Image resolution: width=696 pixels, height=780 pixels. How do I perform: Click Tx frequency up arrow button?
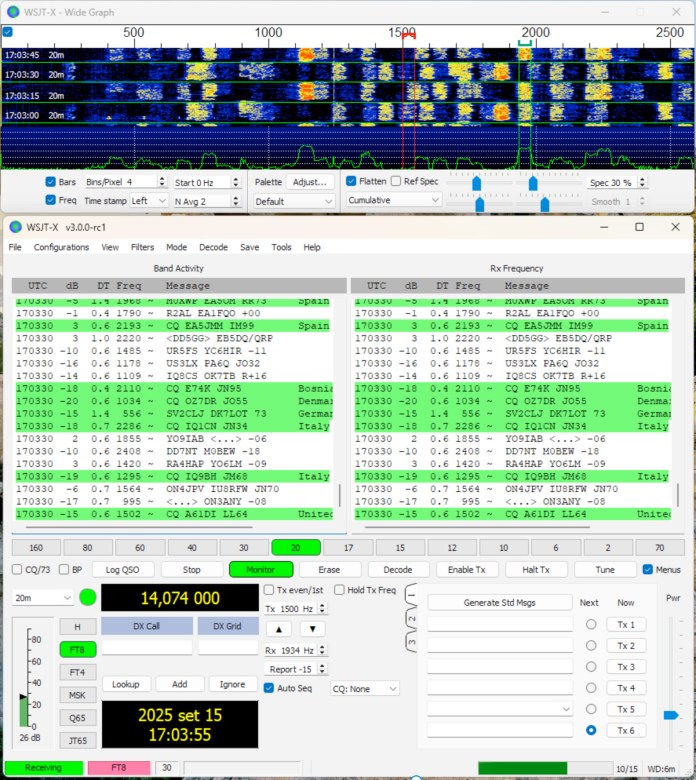pyautogui.click(x=279, y=629)
